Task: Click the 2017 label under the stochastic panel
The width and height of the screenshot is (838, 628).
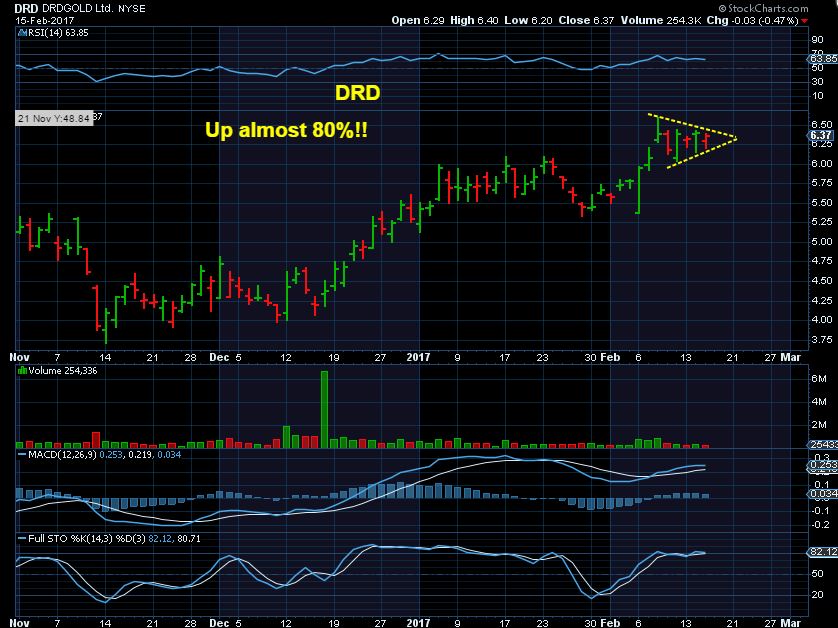Action: (x=418, y=623)
